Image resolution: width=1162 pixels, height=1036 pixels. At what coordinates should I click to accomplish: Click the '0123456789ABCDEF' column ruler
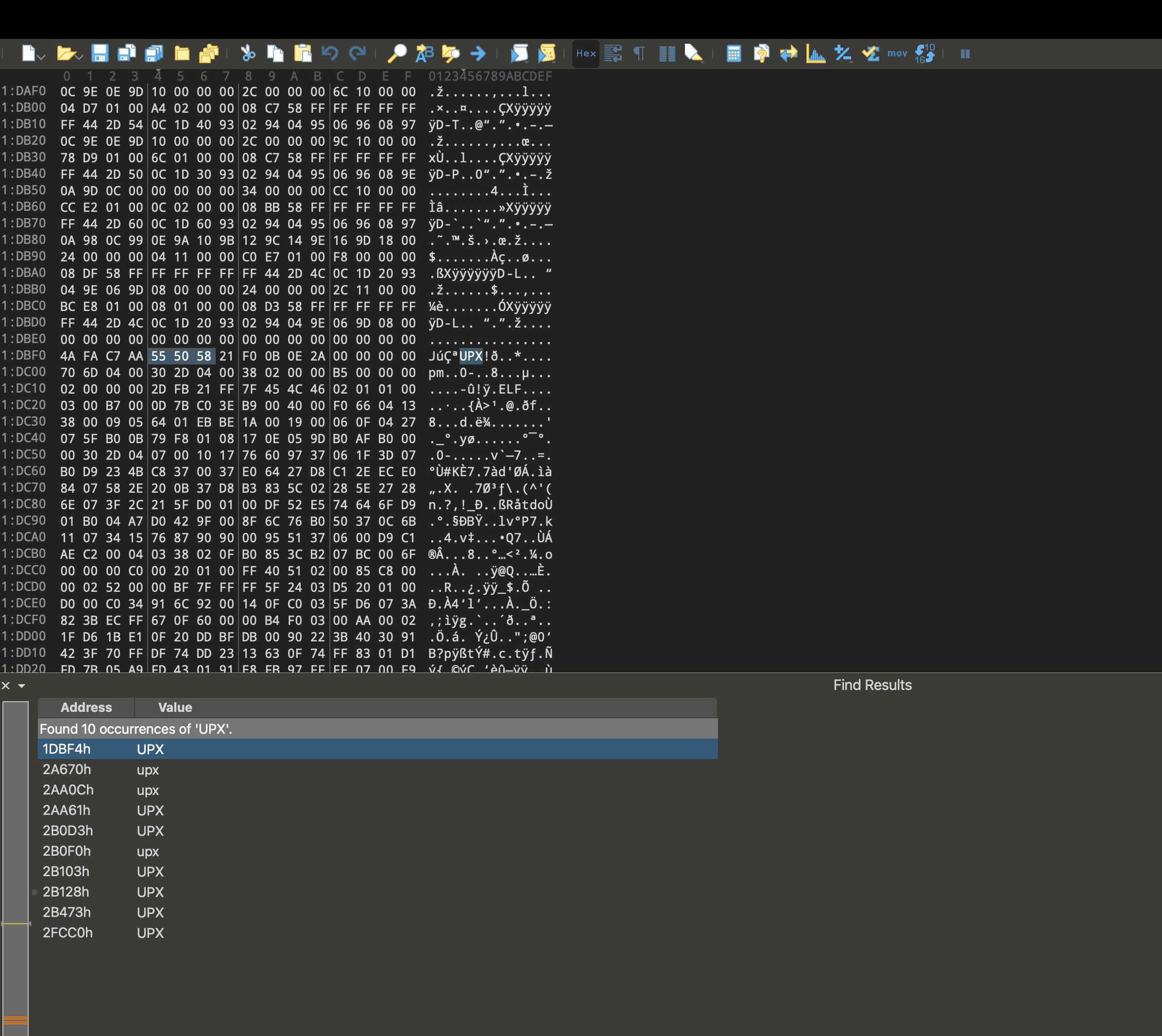coord(491,76)
